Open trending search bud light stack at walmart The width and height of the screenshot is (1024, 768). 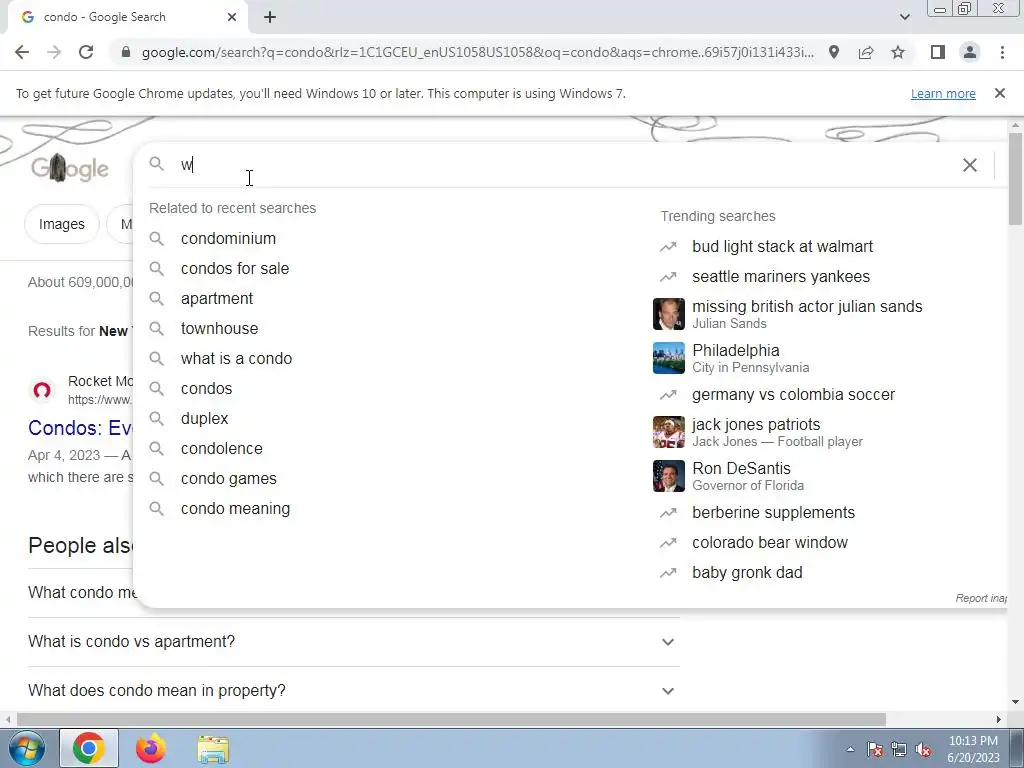(x=782, y=246)
